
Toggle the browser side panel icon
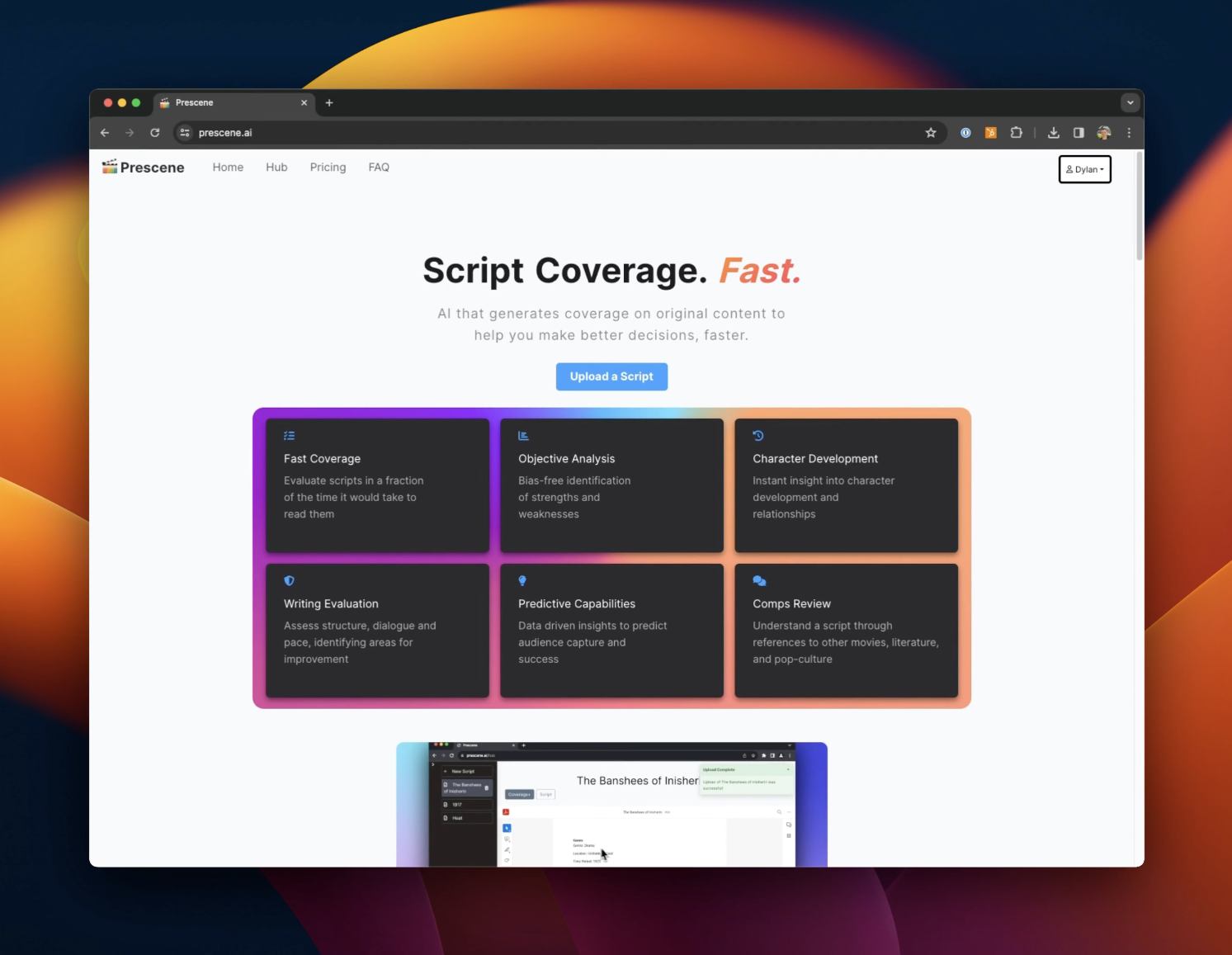(x=1079, y=133)
